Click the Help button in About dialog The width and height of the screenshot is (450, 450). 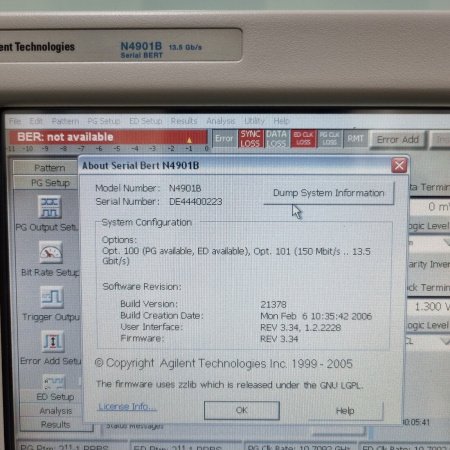pos(345,411)
